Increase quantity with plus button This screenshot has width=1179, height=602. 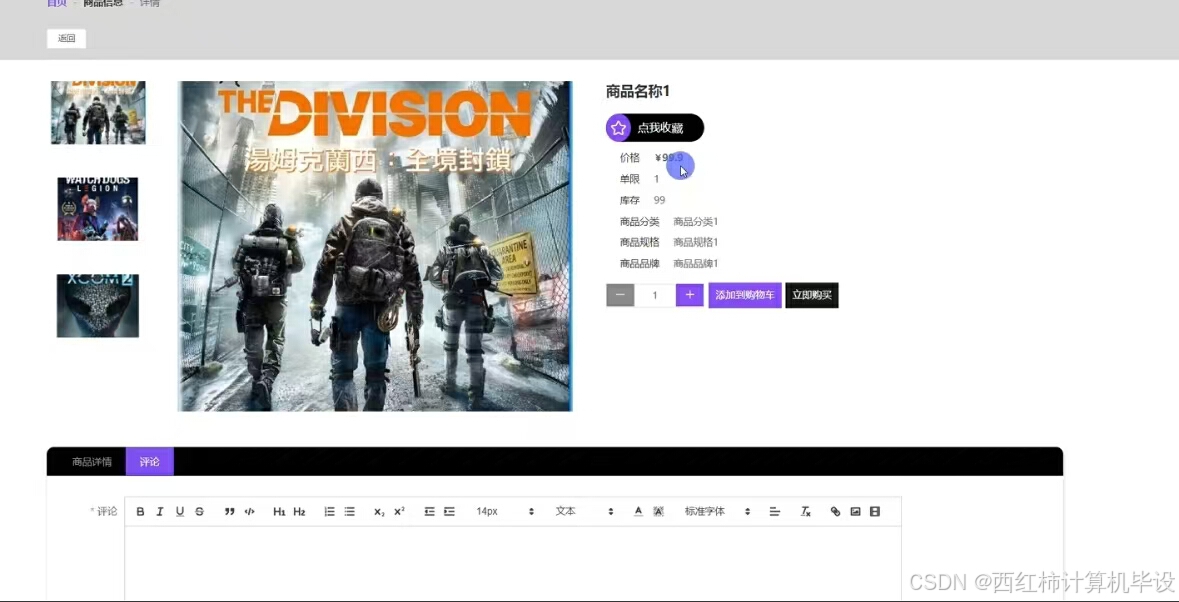coord(690,295)
